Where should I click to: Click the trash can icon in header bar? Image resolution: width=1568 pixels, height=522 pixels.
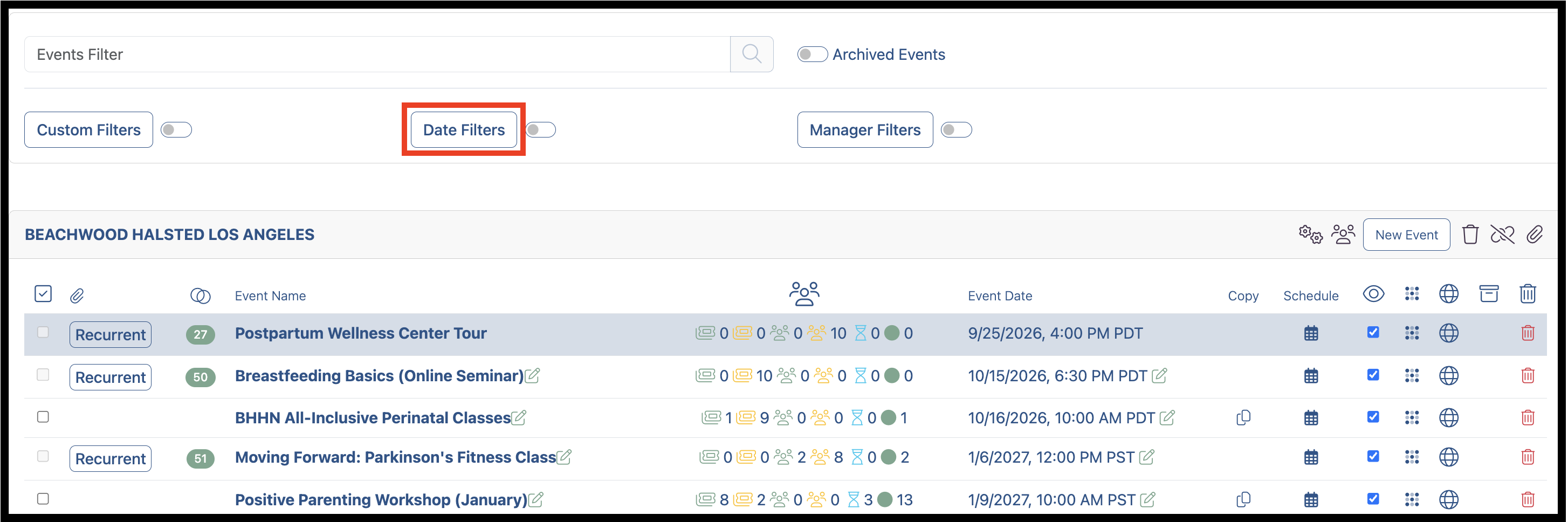point(1470,235)
